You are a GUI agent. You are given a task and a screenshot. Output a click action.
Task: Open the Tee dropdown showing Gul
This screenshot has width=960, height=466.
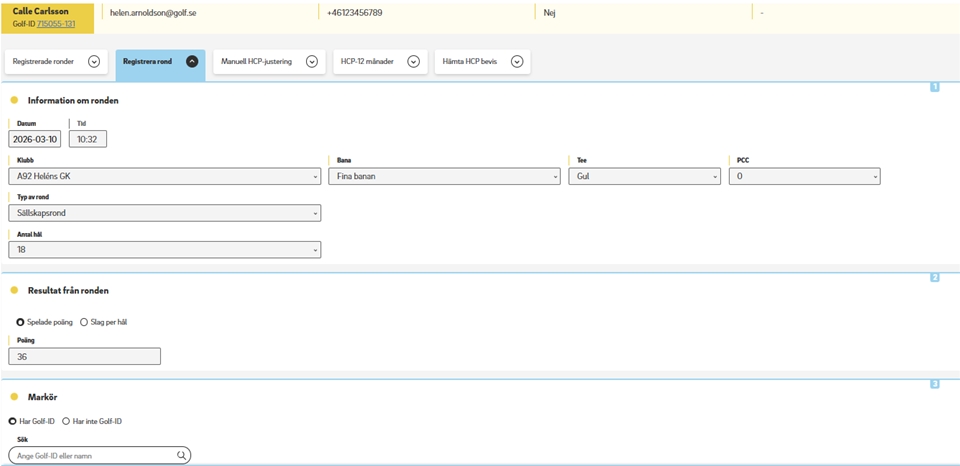coord(644,176)
